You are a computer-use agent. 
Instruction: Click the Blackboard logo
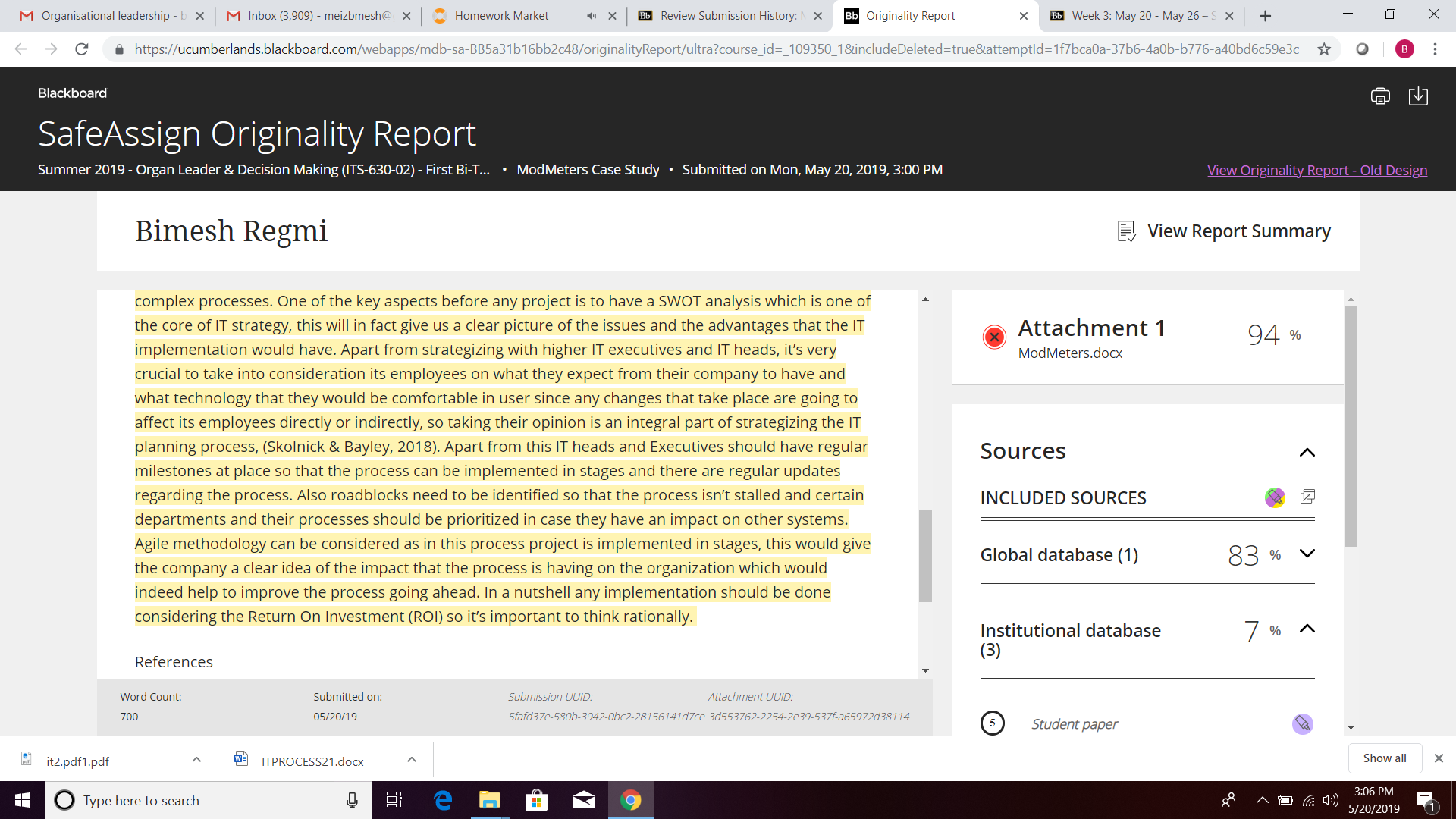(x=73, y=93)
